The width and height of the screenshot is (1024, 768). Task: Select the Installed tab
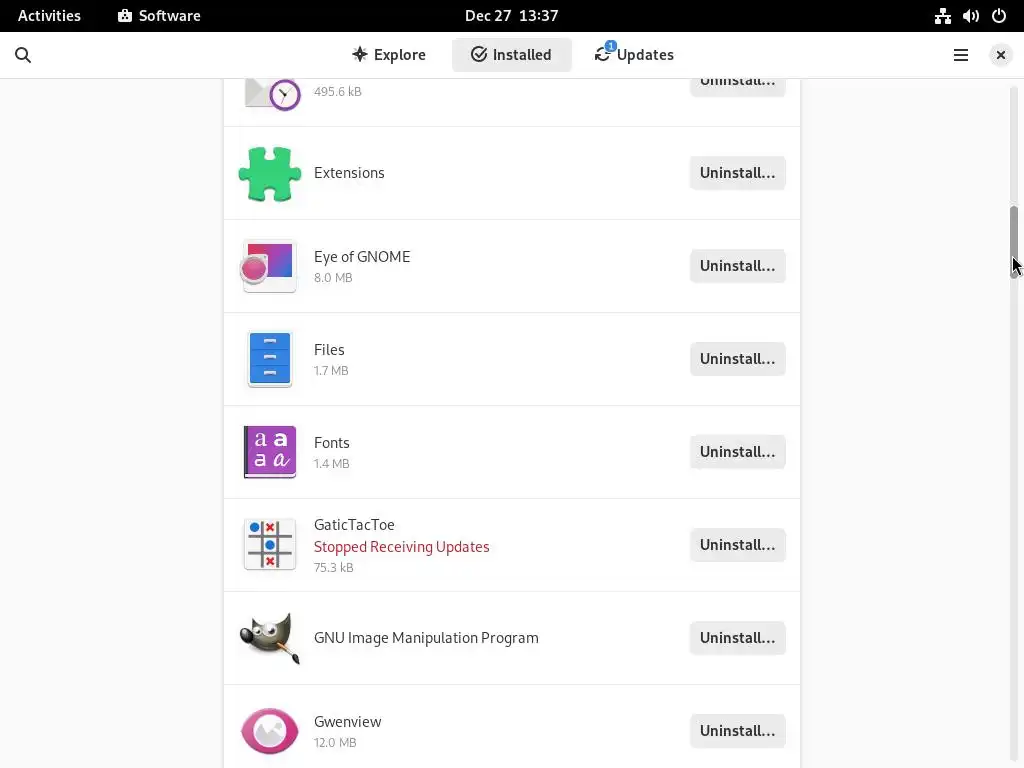pyautogui.click(x=511, y=55)
